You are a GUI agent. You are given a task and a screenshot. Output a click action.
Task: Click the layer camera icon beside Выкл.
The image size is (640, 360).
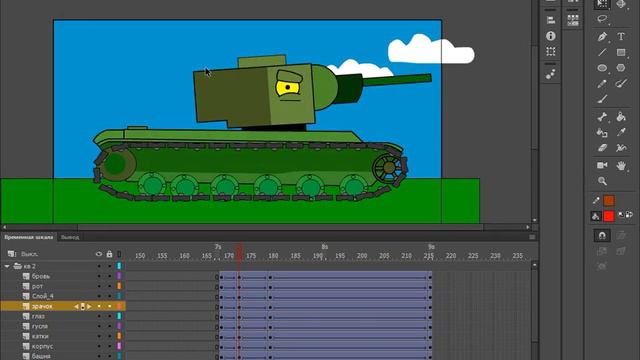pyautogui.click(x=12, y=254)
